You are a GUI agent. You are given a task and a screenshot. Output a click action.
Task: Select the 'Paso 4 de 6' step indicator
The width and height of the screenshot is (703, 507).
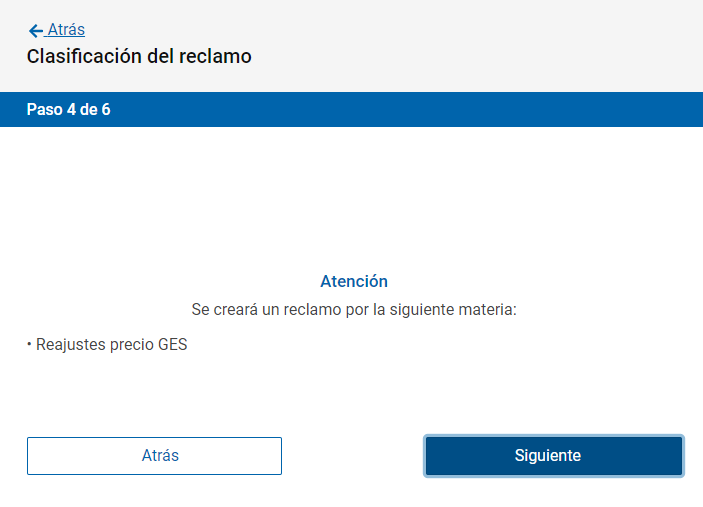click(68, 109)
